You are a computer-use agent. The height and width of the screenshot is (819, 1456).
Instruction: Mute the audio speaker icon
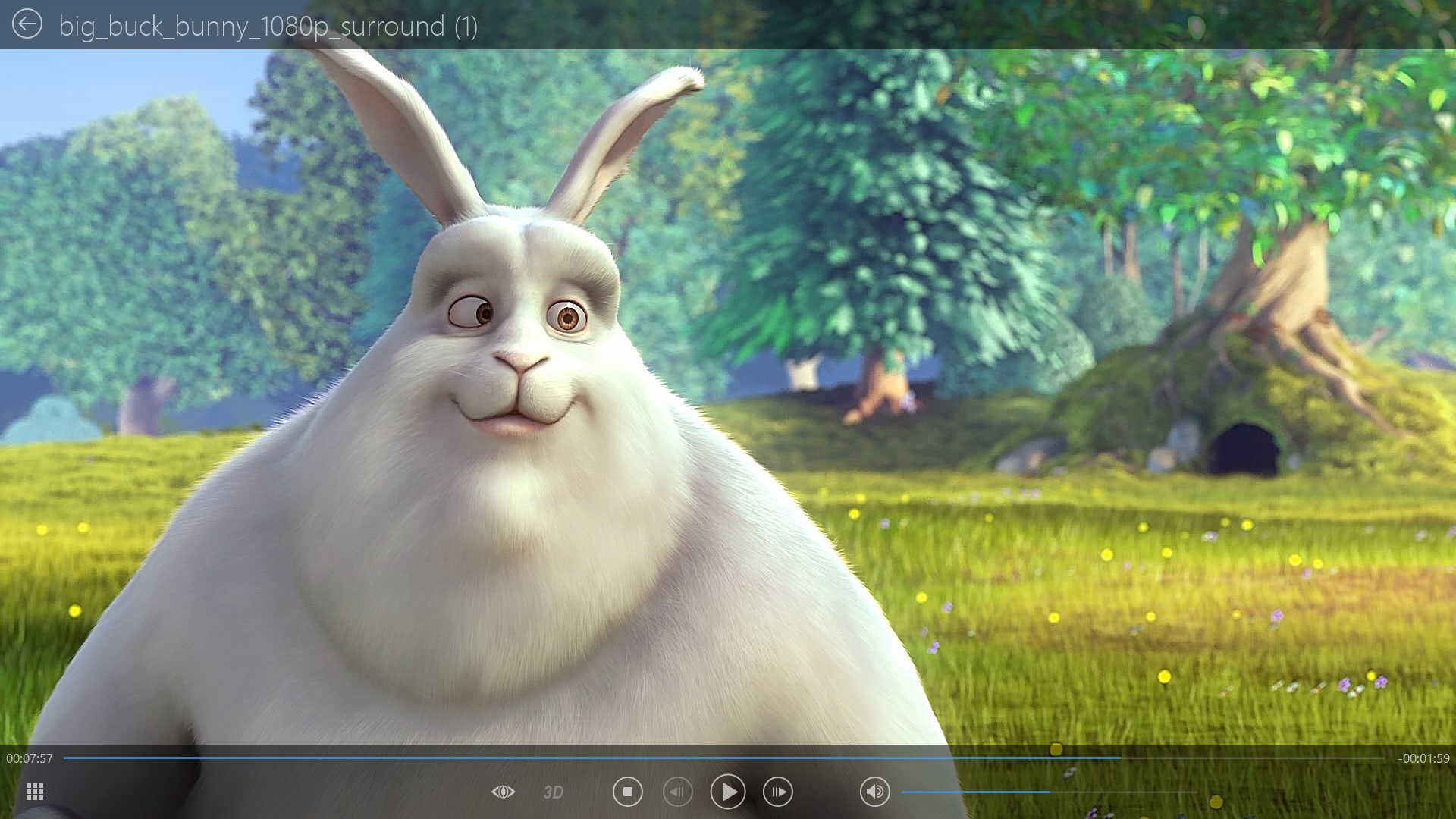click(874, 792)
